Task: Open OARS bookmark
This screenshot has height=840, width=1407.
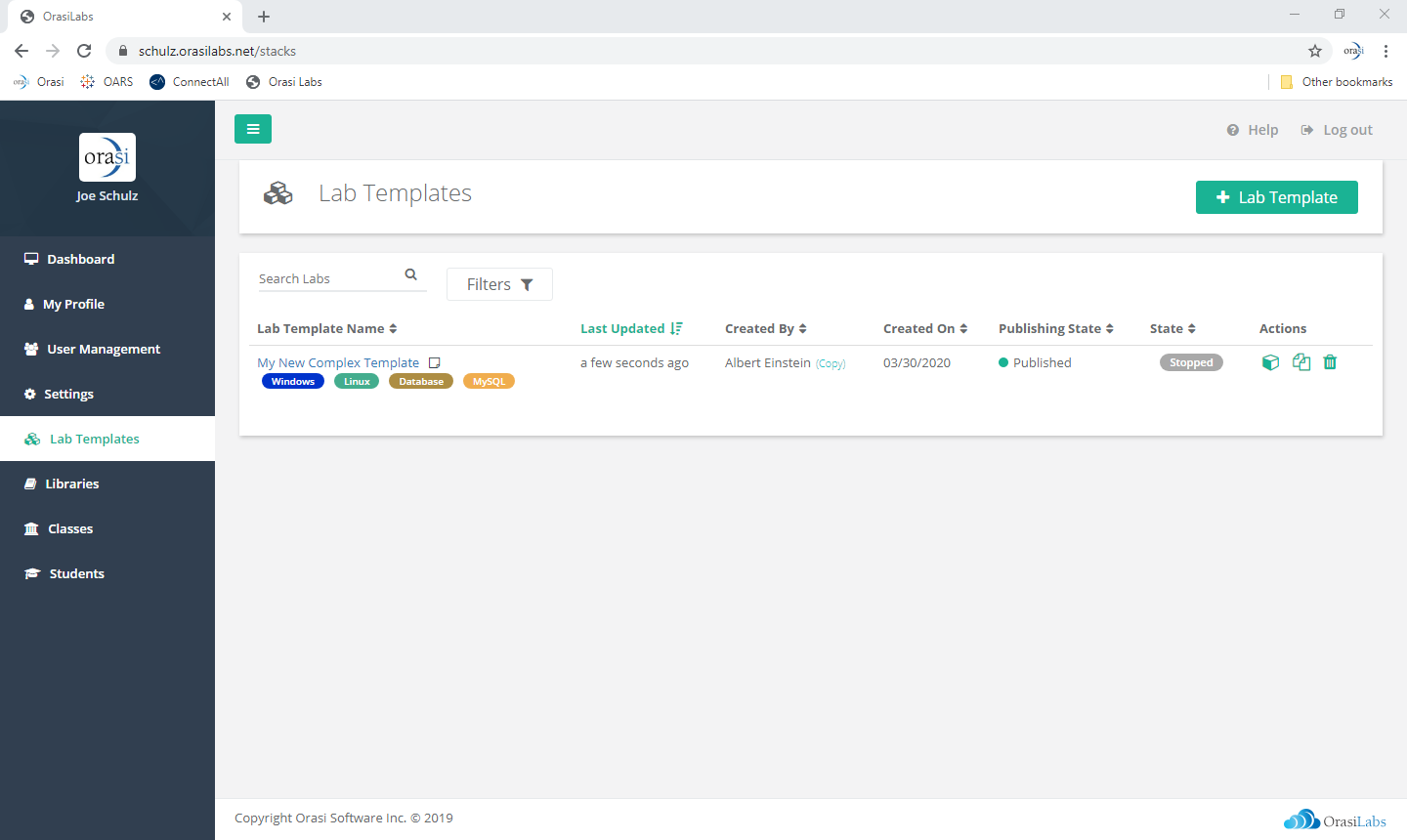Action: click(x=107, y=82)
